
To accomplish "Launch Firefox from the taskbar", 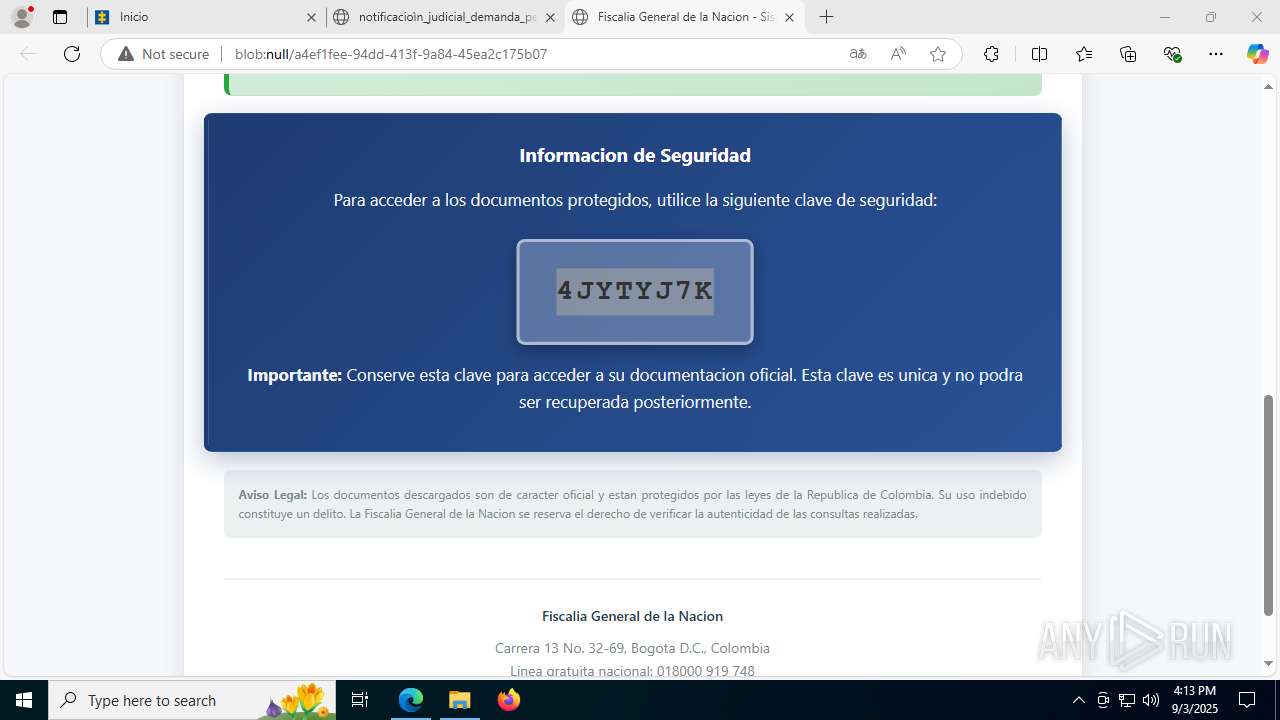I will click(x=508, y=700).
